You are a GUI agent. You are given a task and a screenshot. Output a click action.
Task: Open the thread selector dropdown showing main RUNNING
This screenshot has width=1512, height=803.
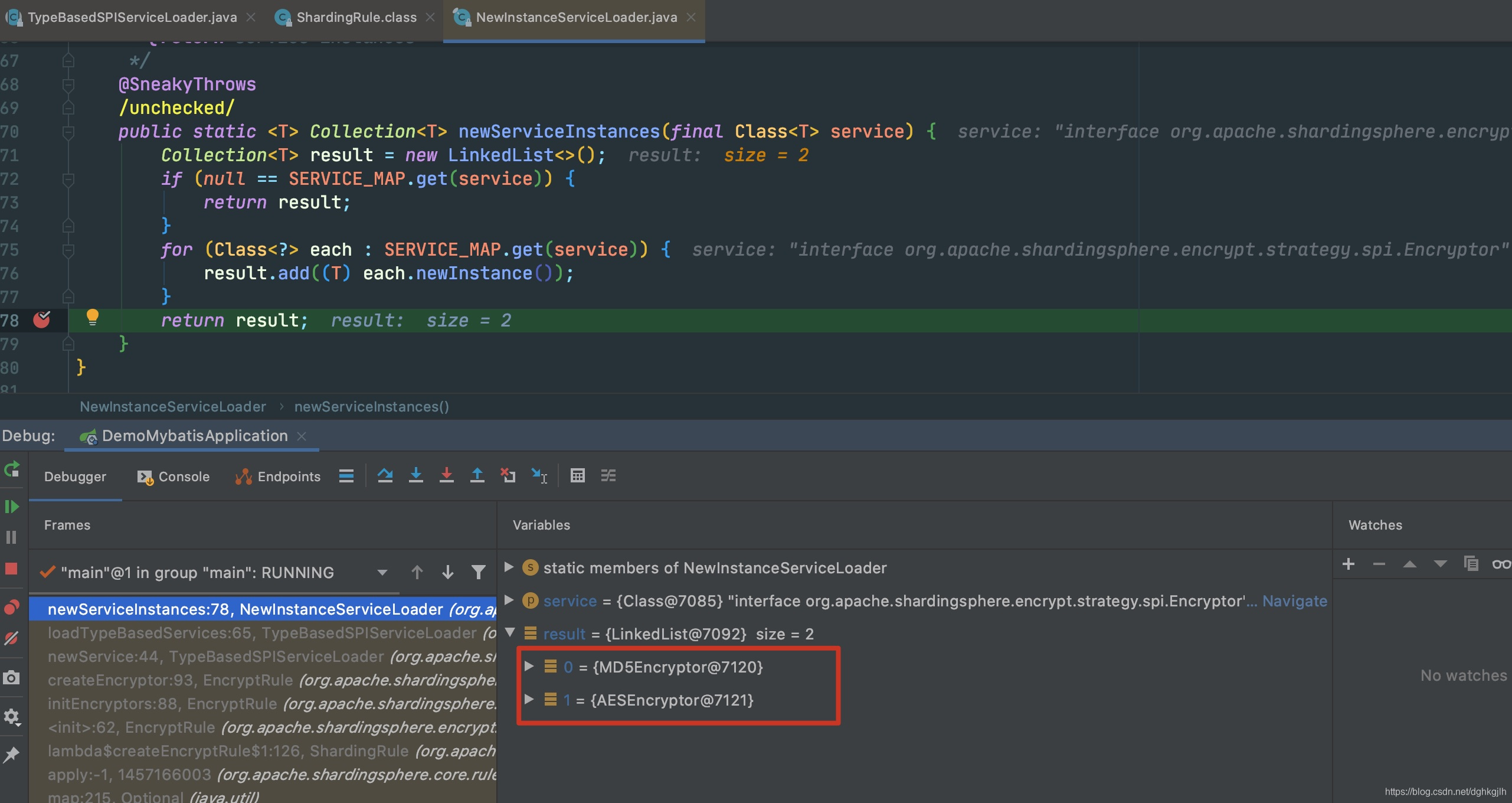[214, 573]
